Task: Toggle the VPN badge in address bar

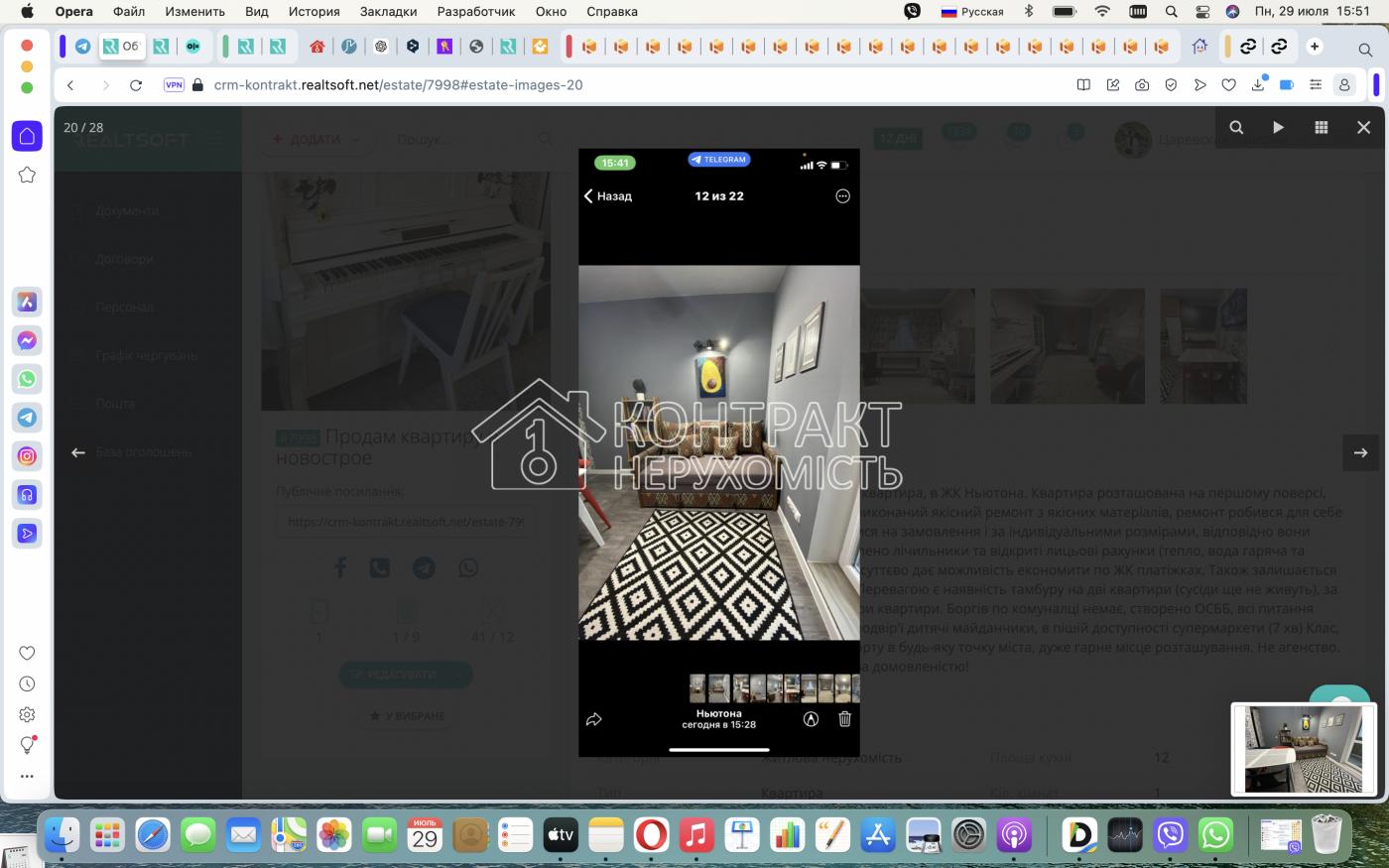Action: [x=174, y=85]
